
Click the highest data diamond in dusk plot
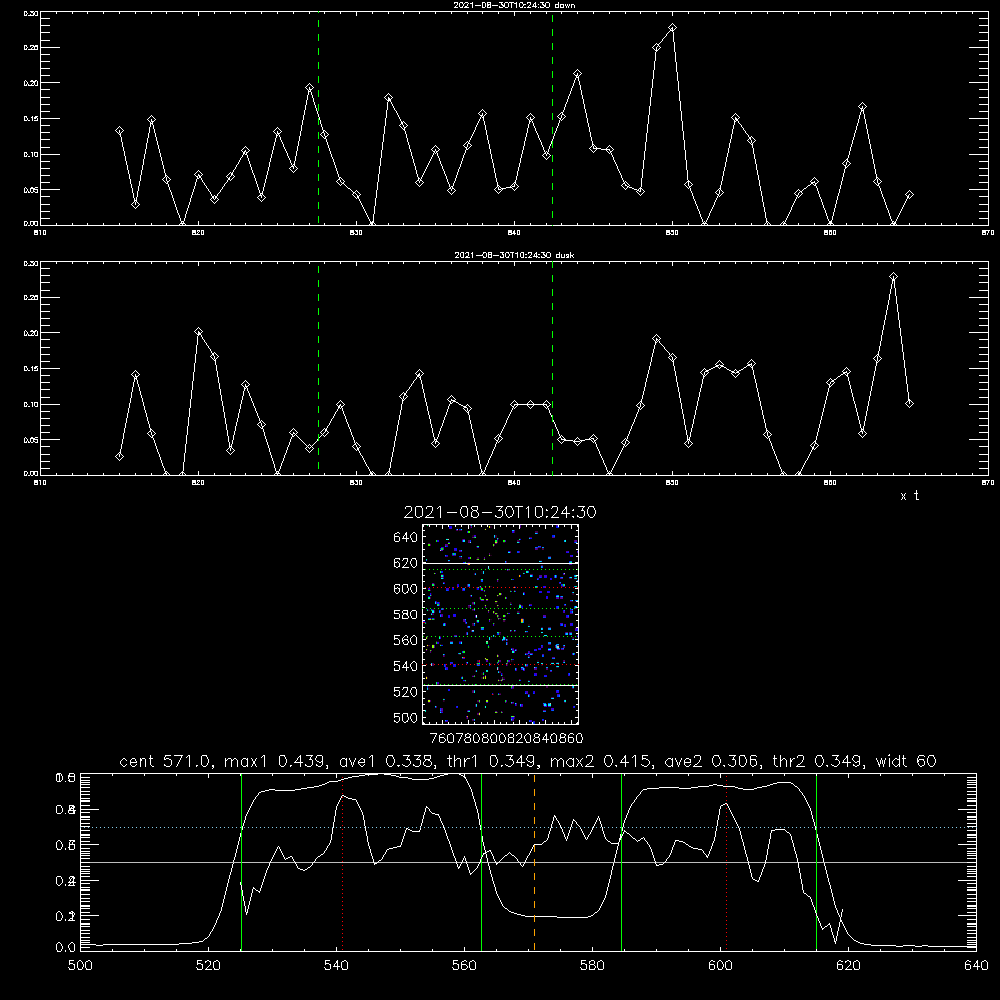tap(893, 276)
